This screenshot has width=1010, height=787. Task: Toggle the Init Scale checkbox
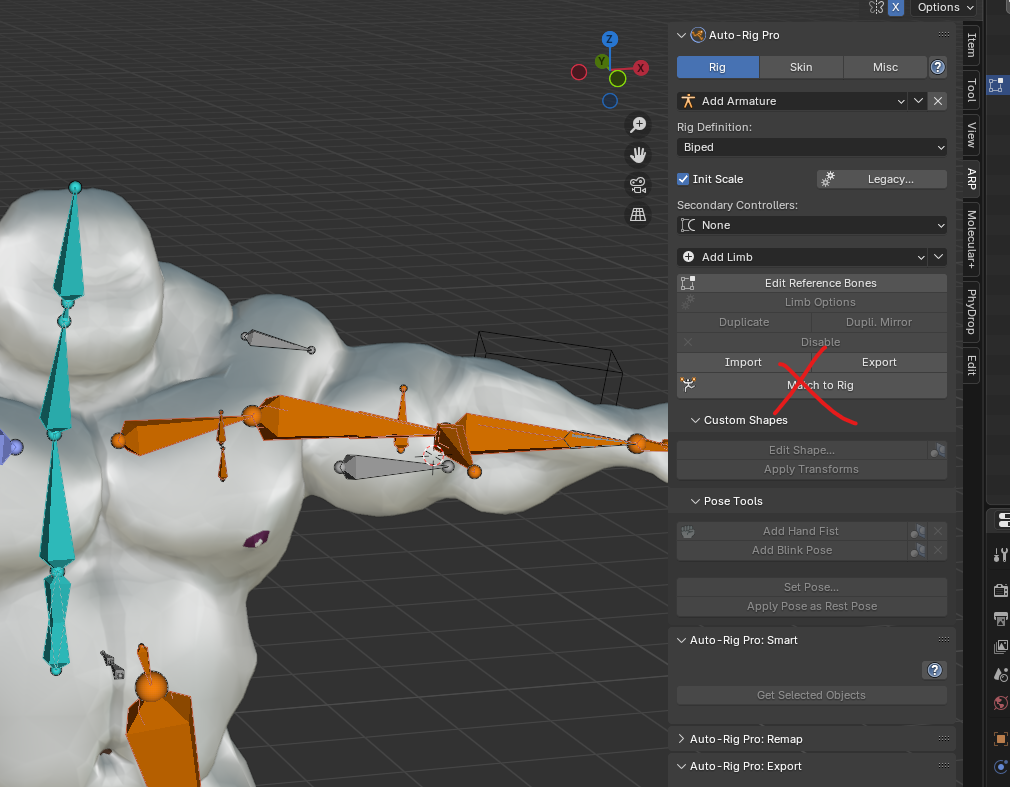tap(683, 179)
